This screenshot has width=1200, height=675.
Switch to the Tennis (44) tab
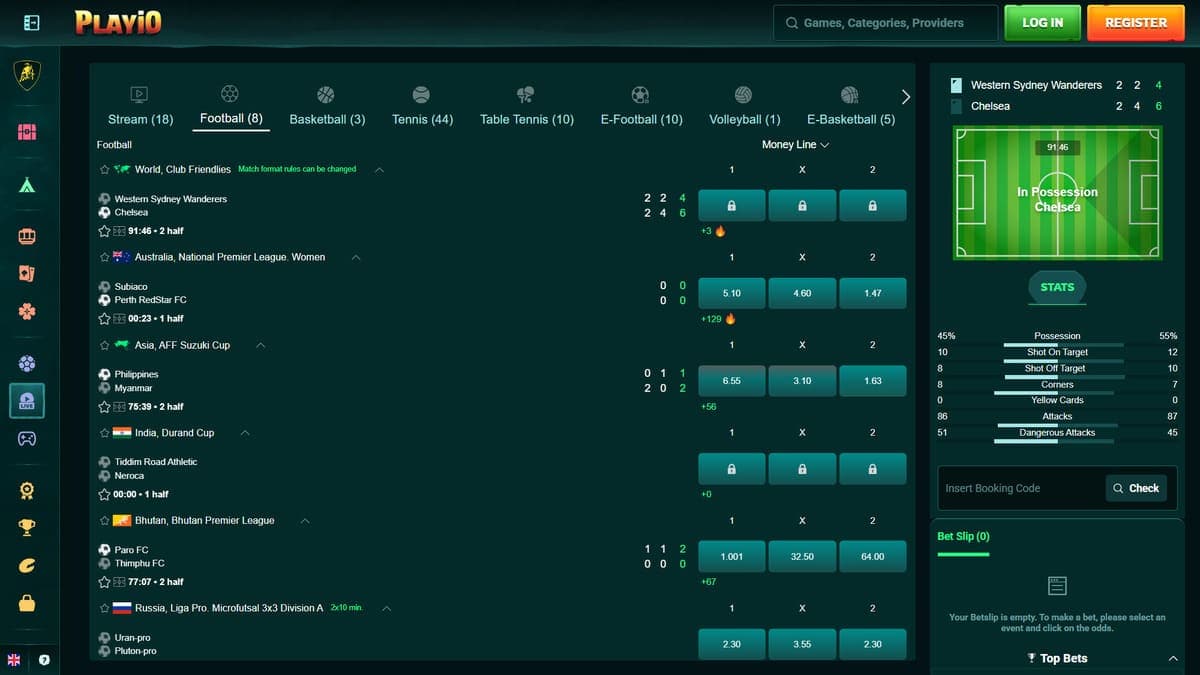click(422, 108)
